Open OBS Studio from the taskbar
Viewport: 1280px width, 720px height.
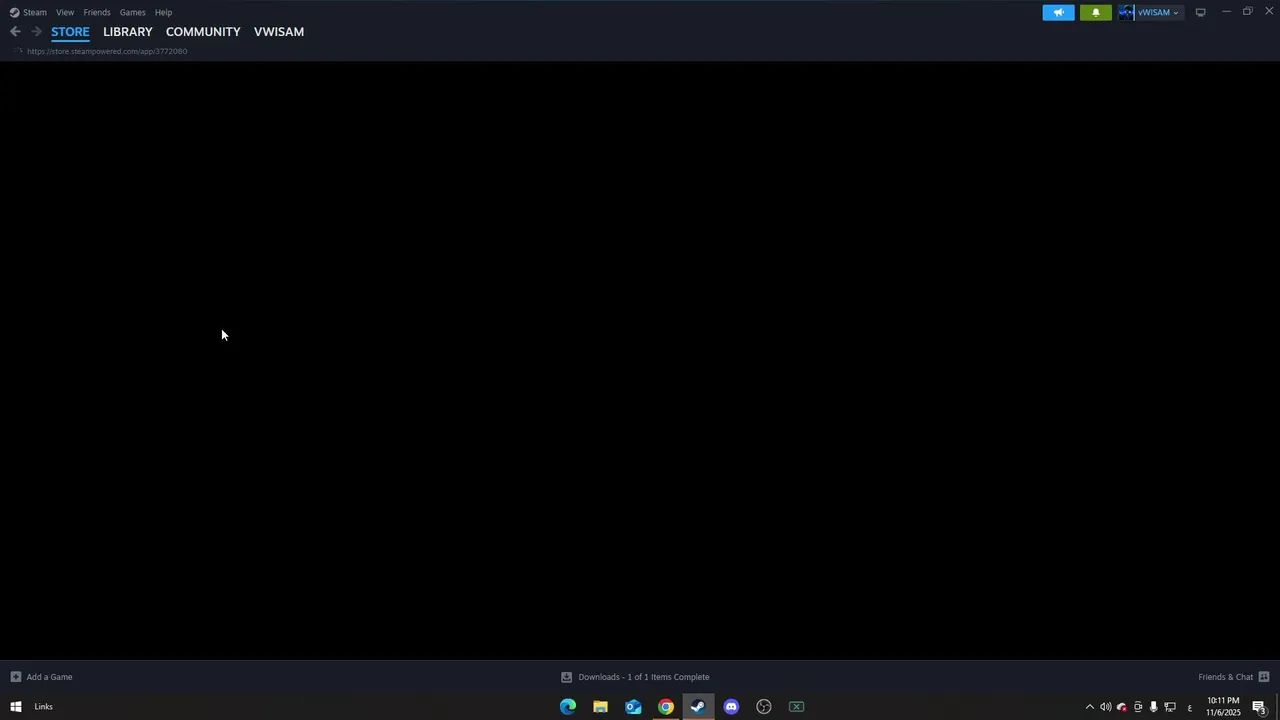click(x=764, y=707)
